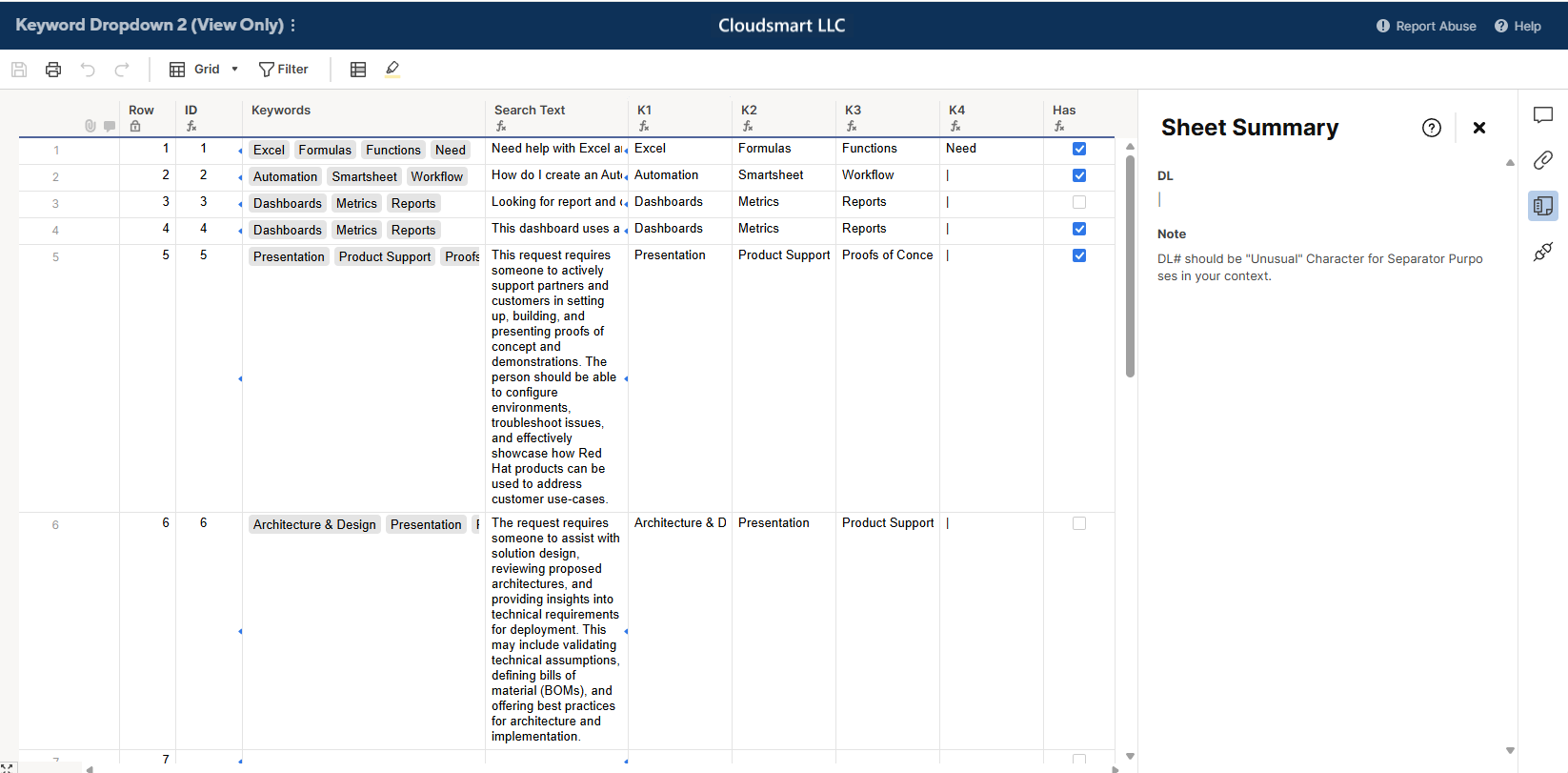Click Sheet Summary panel scroll-up arrow
Viewport: 1568px width, 773px height.
(x=1510, y=163)
